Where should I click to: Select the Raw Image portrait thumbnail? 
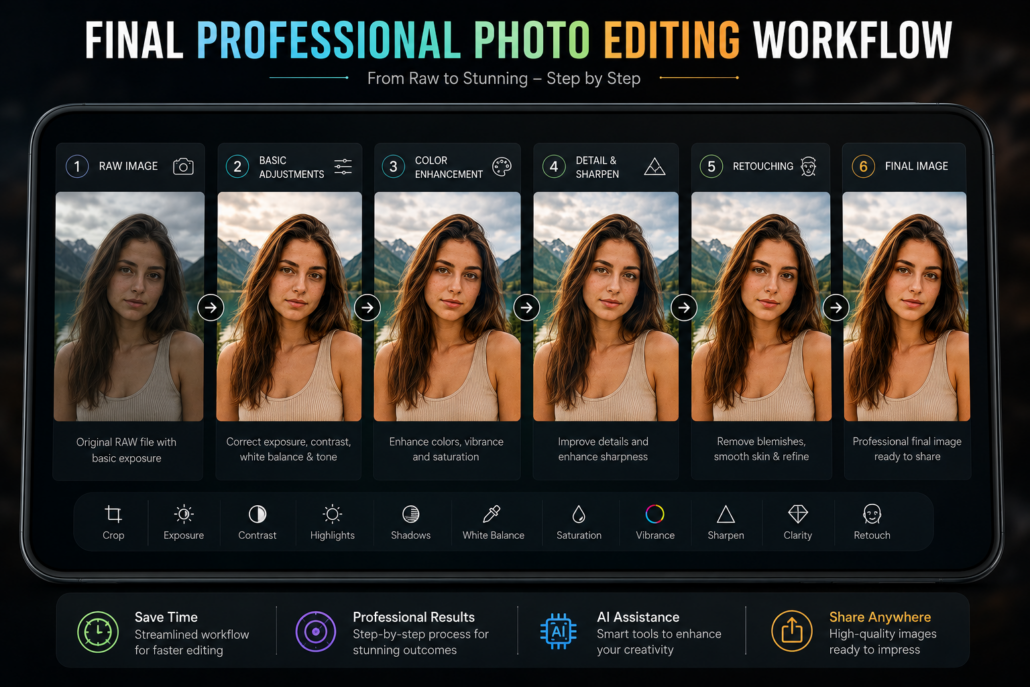point(129,306)
